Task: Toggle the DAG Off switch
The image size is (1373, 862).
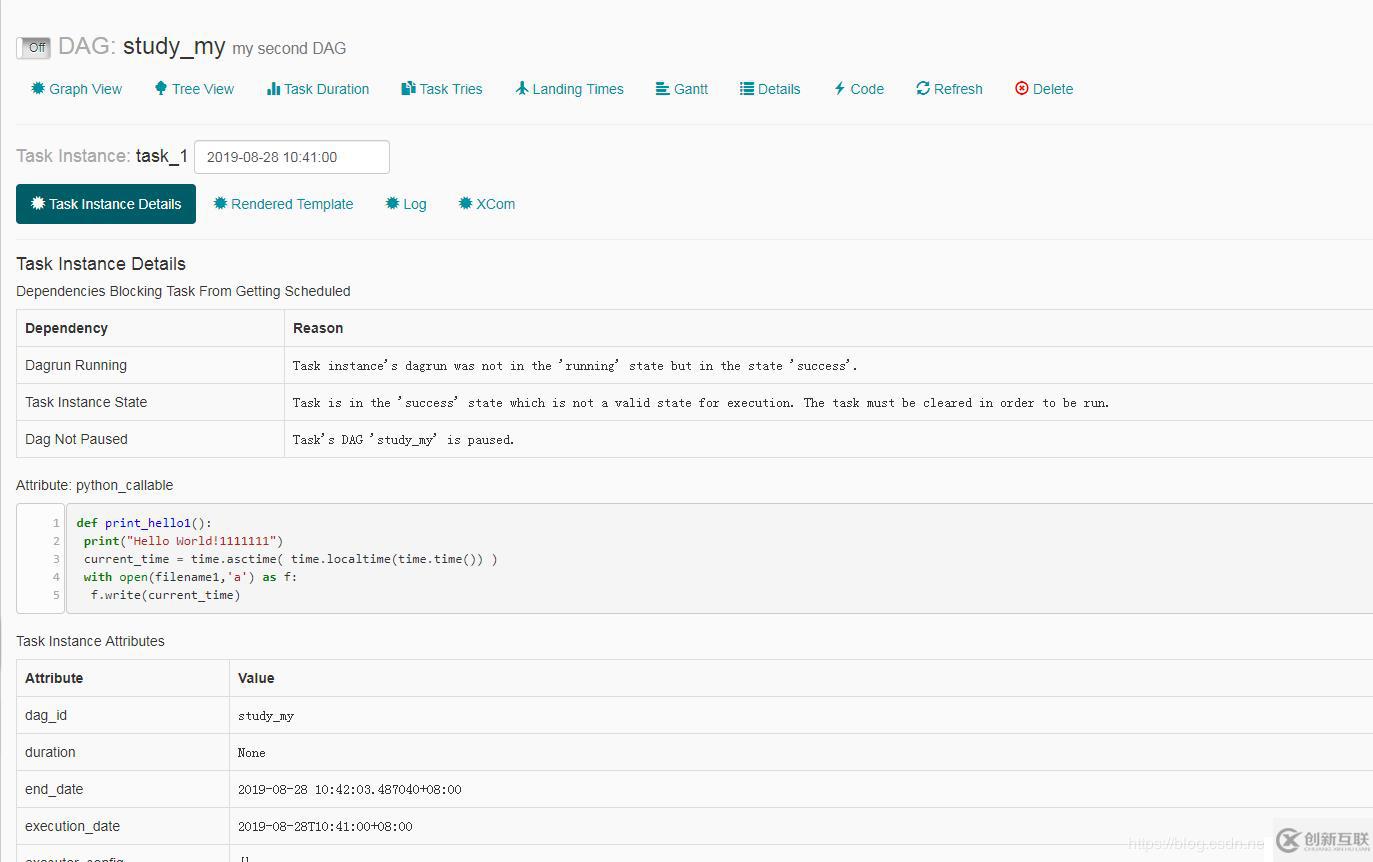Action: (34, 47)
